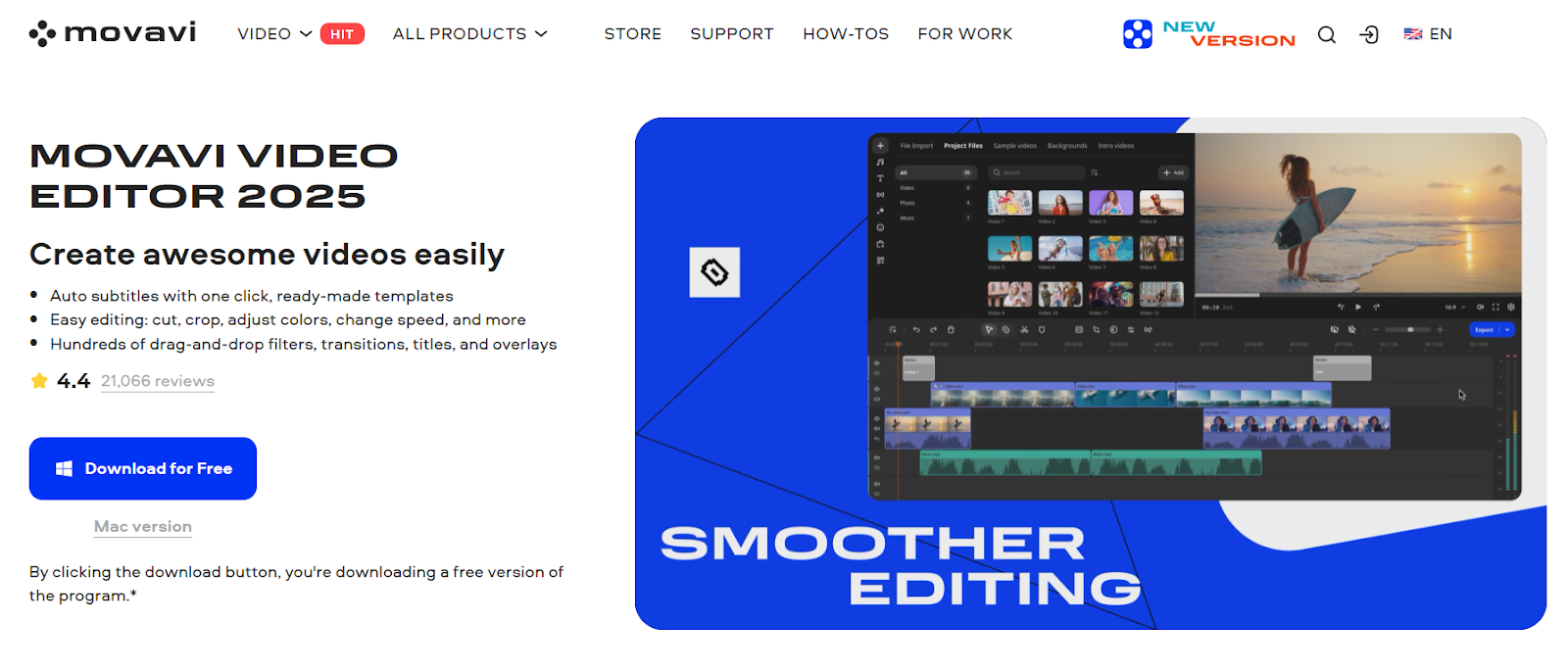Toggle visibility eye on the sticker track
Screen dimensions: 1568x671
pos(877,362)
